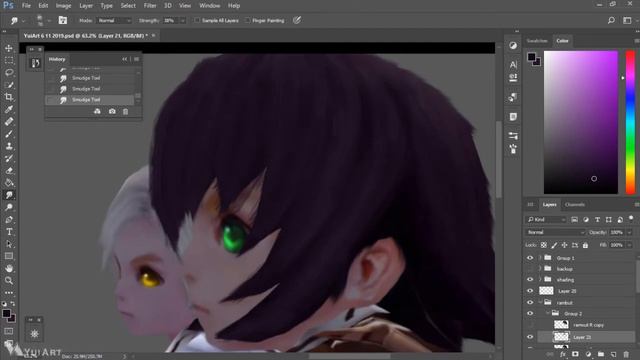Show the hidden backup group

pos(530,269)
